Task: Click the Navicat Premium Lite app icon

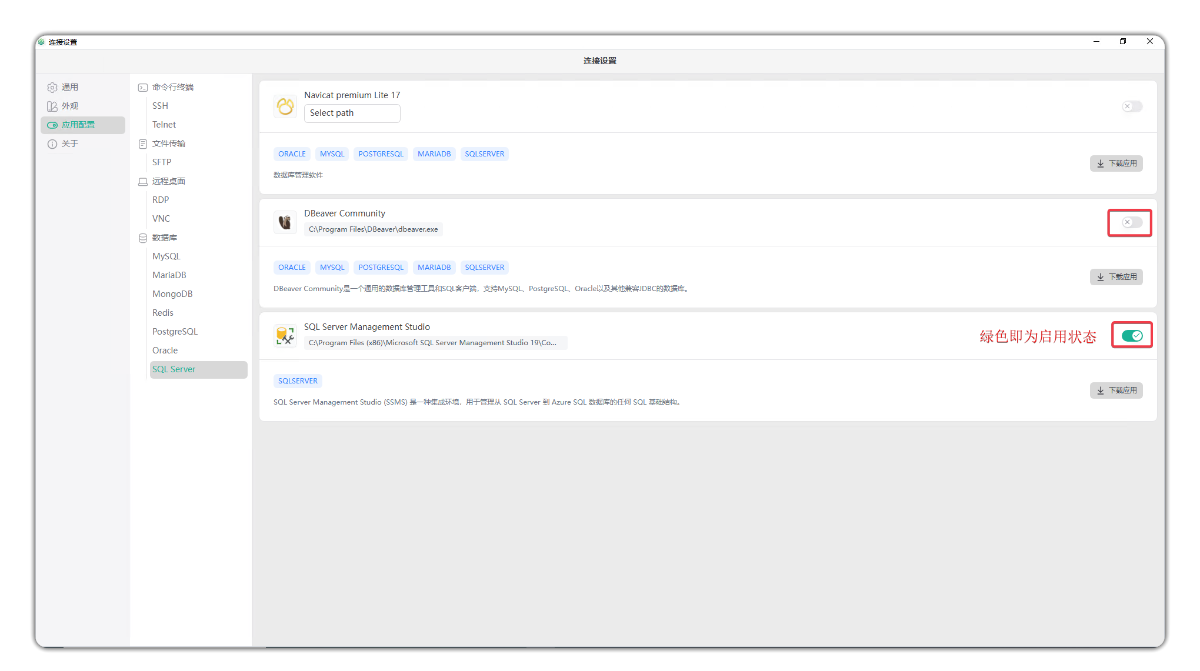Action: (x=285, y=106)
